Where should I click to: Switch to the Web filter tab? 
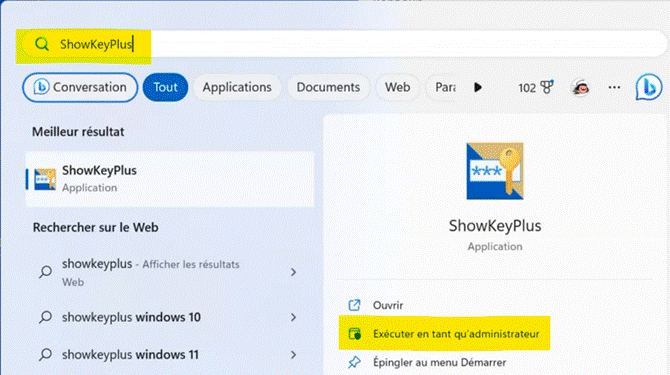click(x=397, y=88)
